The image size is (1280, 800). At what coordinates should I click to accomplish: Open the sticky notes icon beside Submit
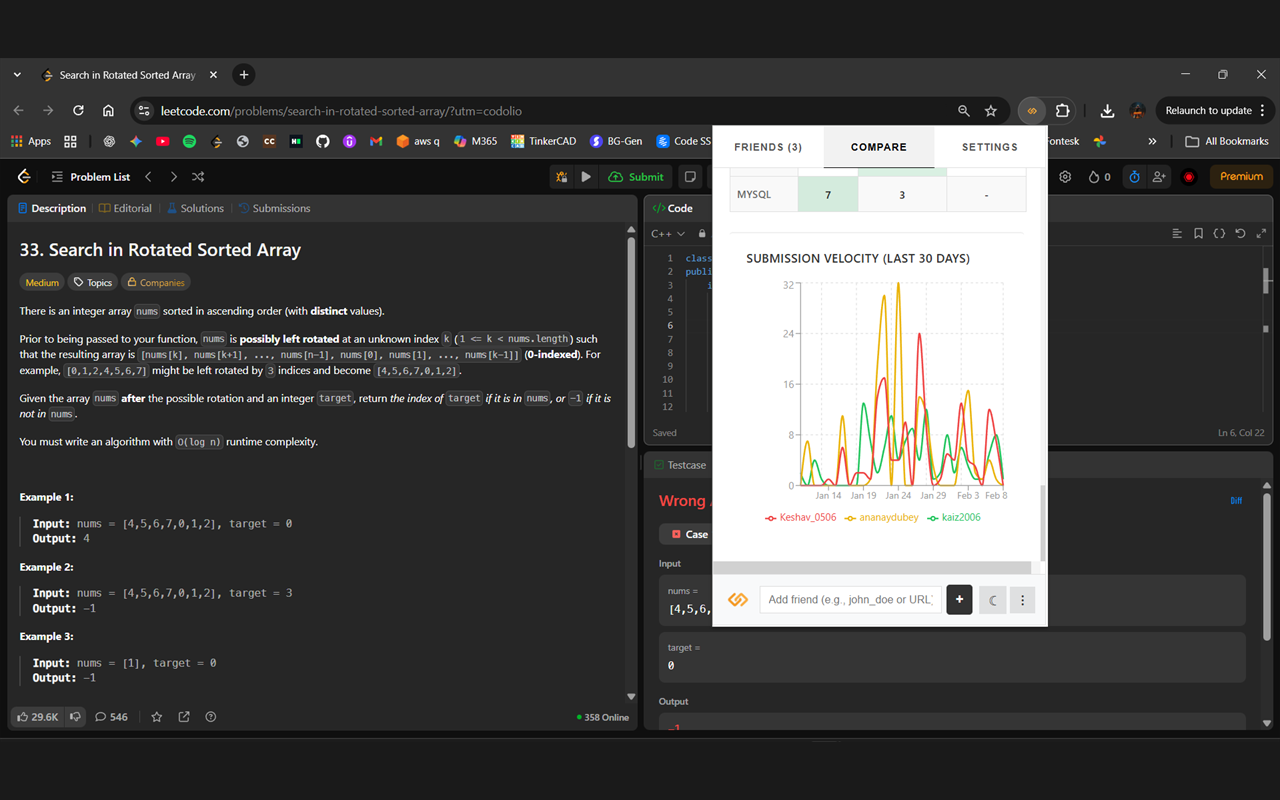pyautogui.click(x=688, y=176)
